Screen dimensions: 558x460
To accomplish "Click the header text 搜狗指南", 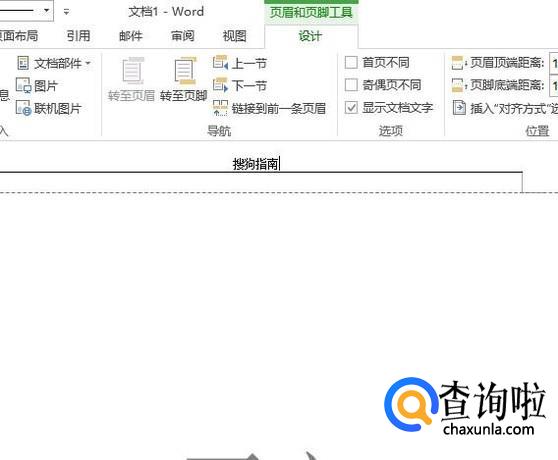I will [255, 164].
